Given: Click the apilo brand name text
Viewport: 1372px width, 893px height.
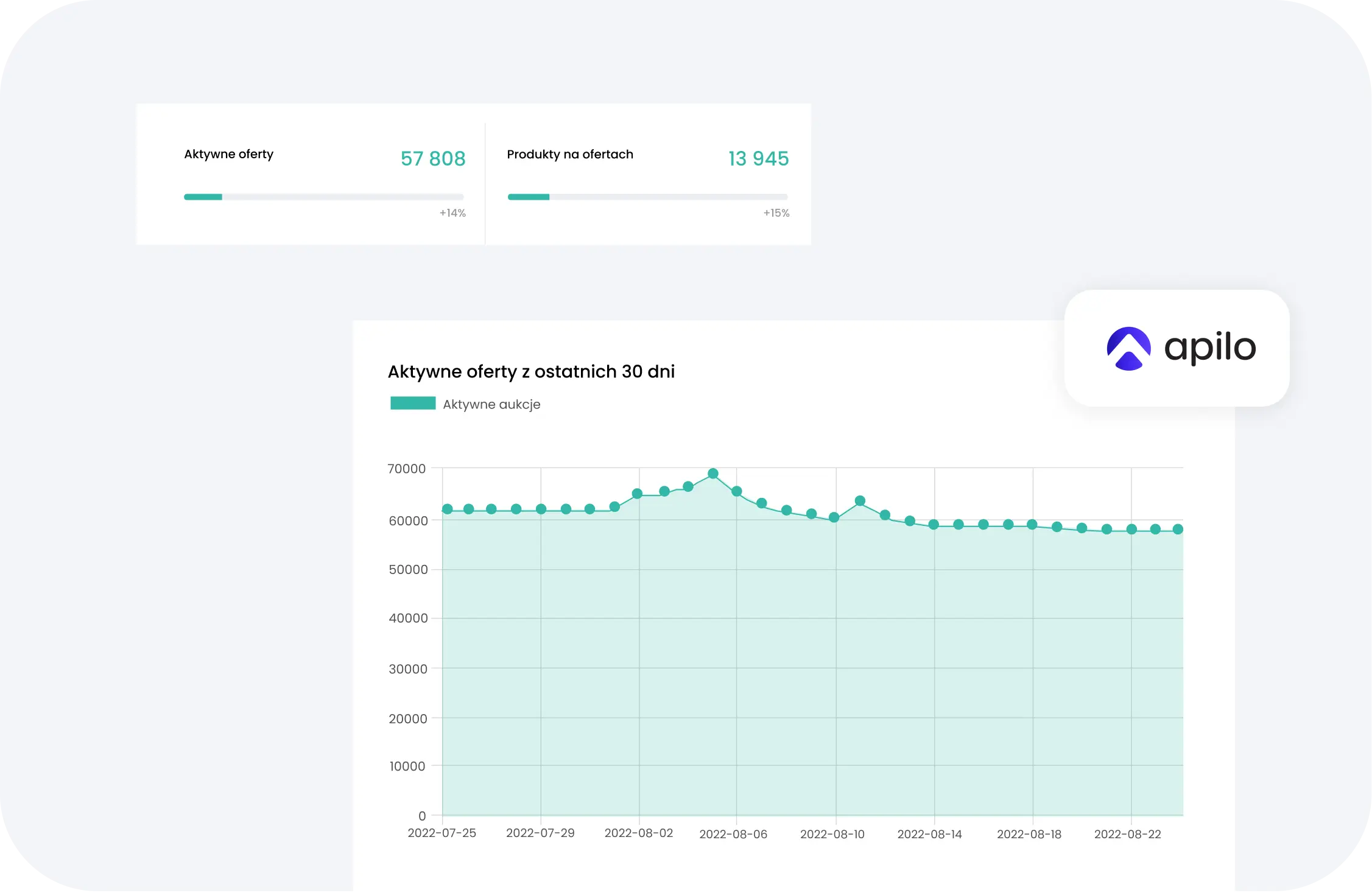Looking at the screenshot, I should point(1210,348).
